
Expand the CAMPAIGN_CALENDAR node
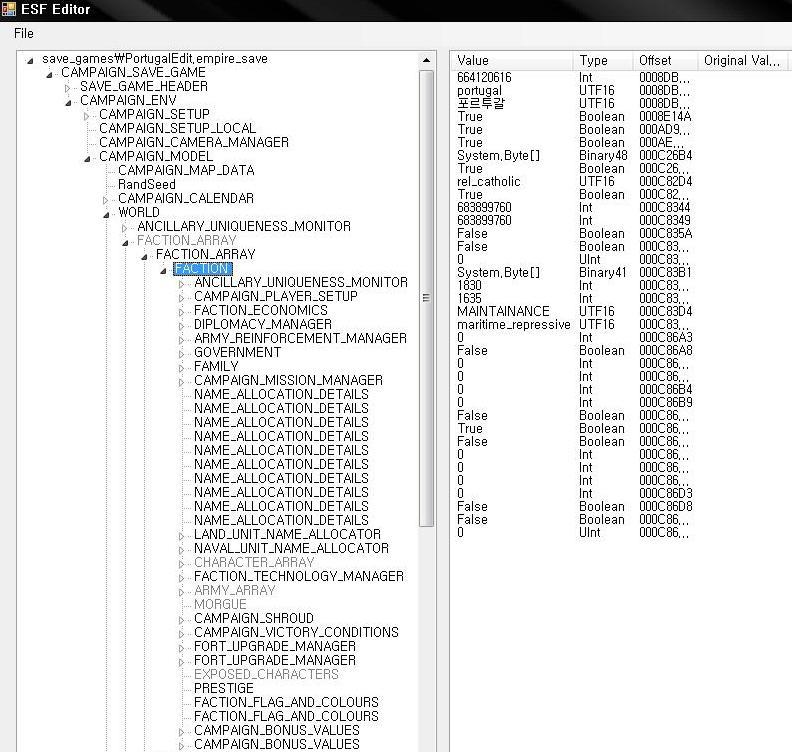click(106, 199)
